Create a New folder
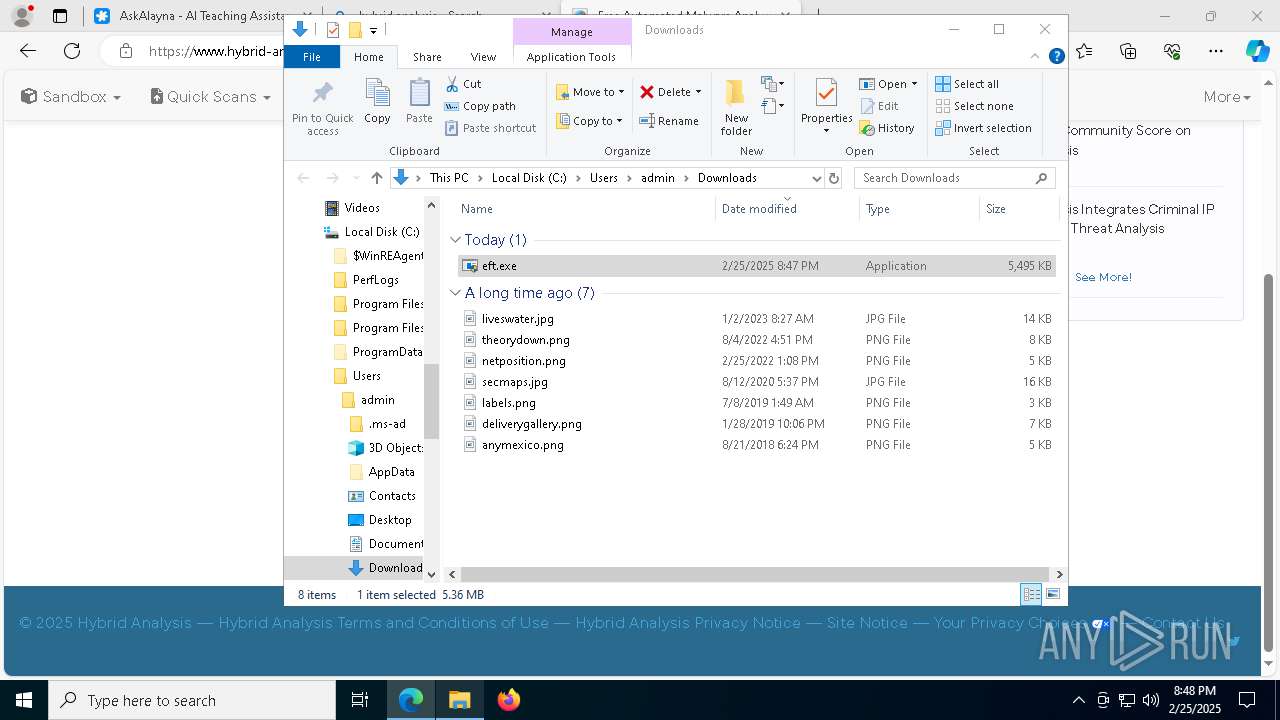The image size is (1280, 720). [x=736, y=107]
